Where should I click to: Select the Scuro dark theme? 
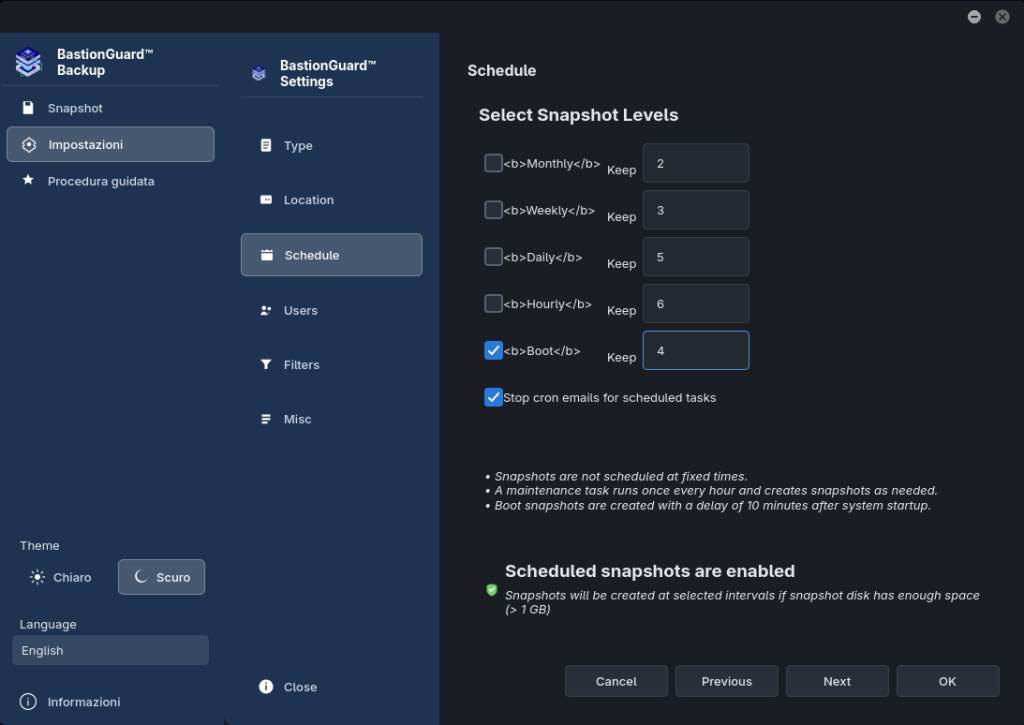[161, 577]
